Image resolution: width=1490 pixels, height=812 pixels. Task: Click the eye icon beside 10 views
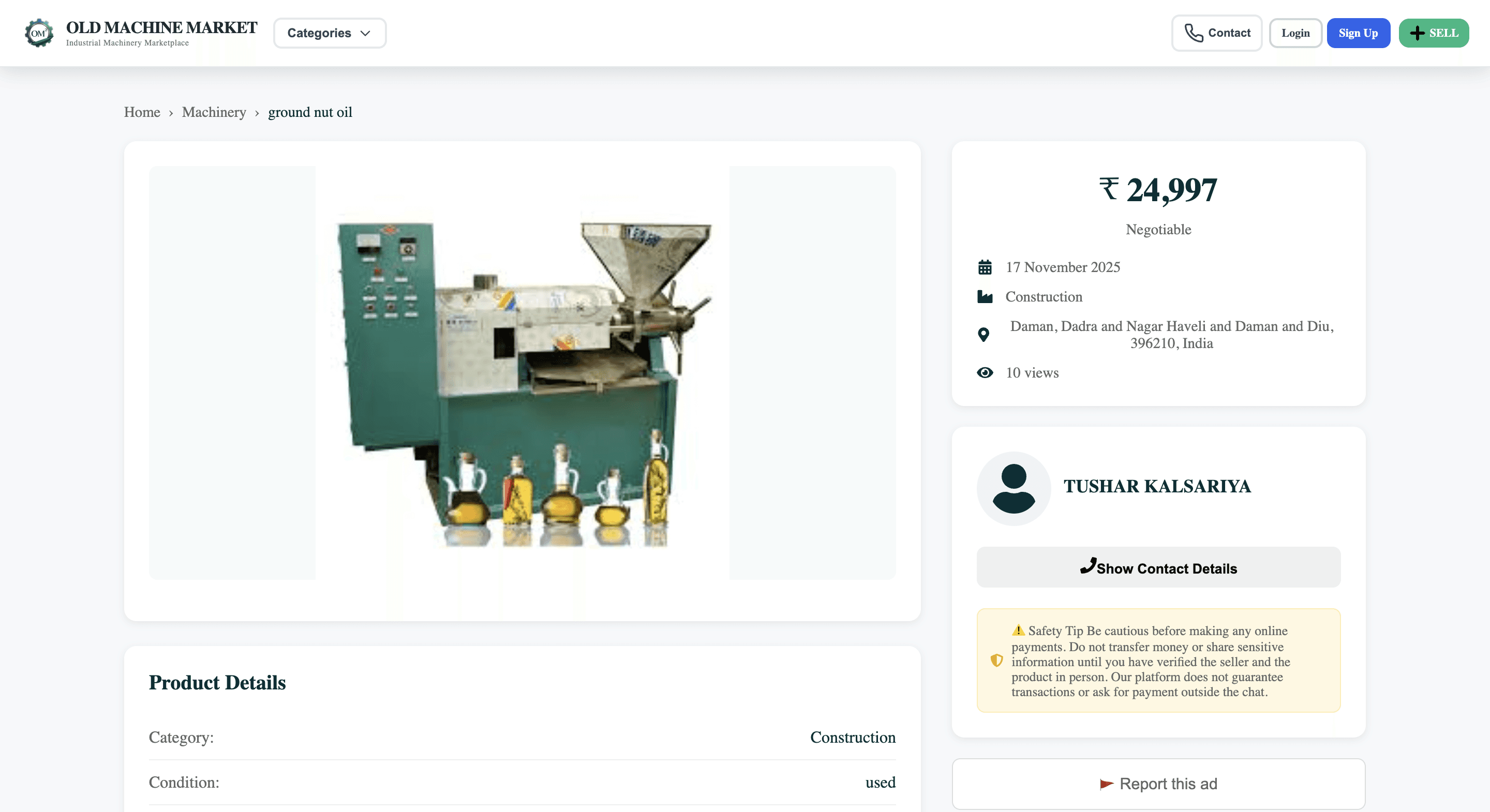[985, 373]
